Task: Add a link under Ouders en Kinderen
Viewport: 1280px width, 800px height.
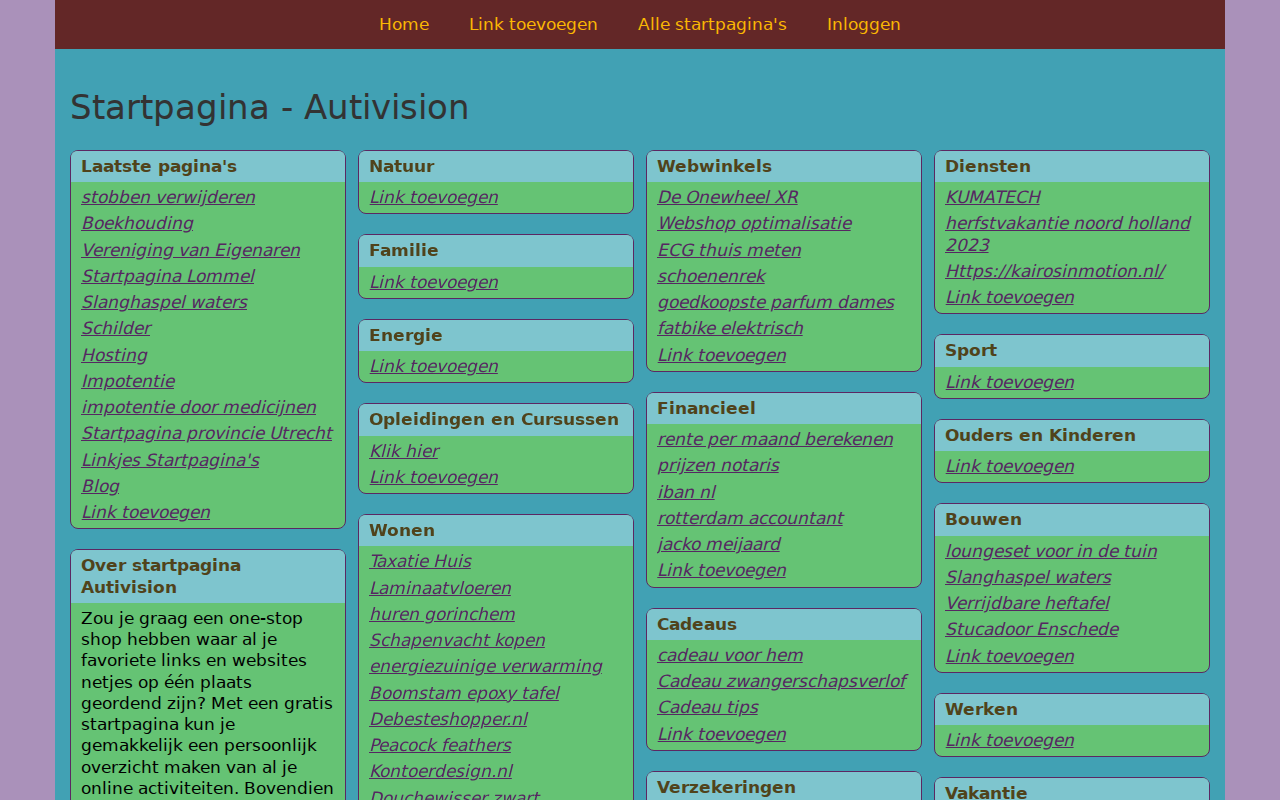Action: 1010,466
